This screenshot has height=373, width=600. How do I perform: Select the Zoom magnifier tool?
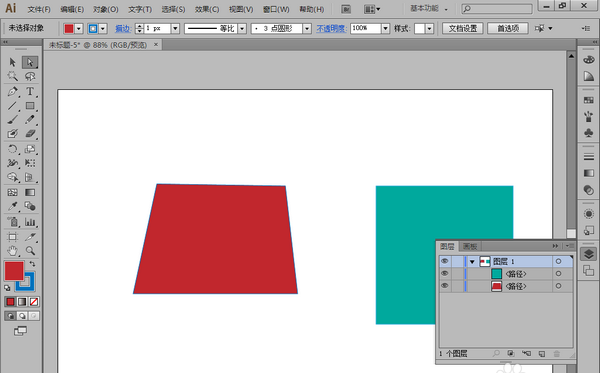tap(30, 251)
